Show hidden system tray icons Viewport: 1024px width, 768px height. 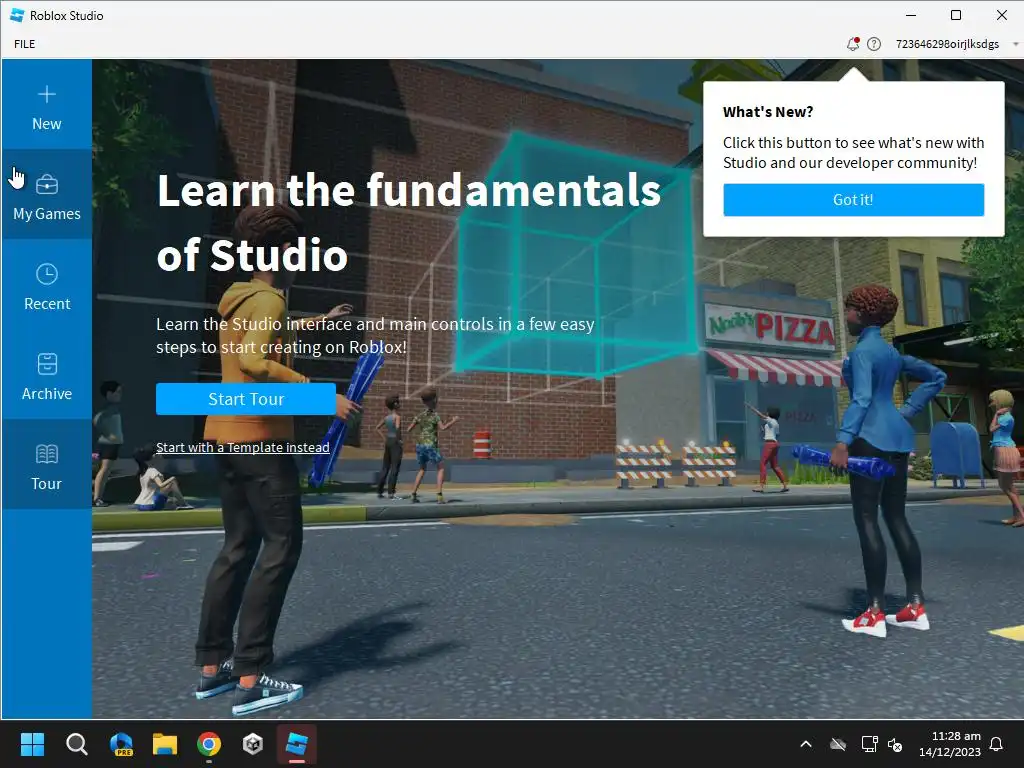coord(806,744)
